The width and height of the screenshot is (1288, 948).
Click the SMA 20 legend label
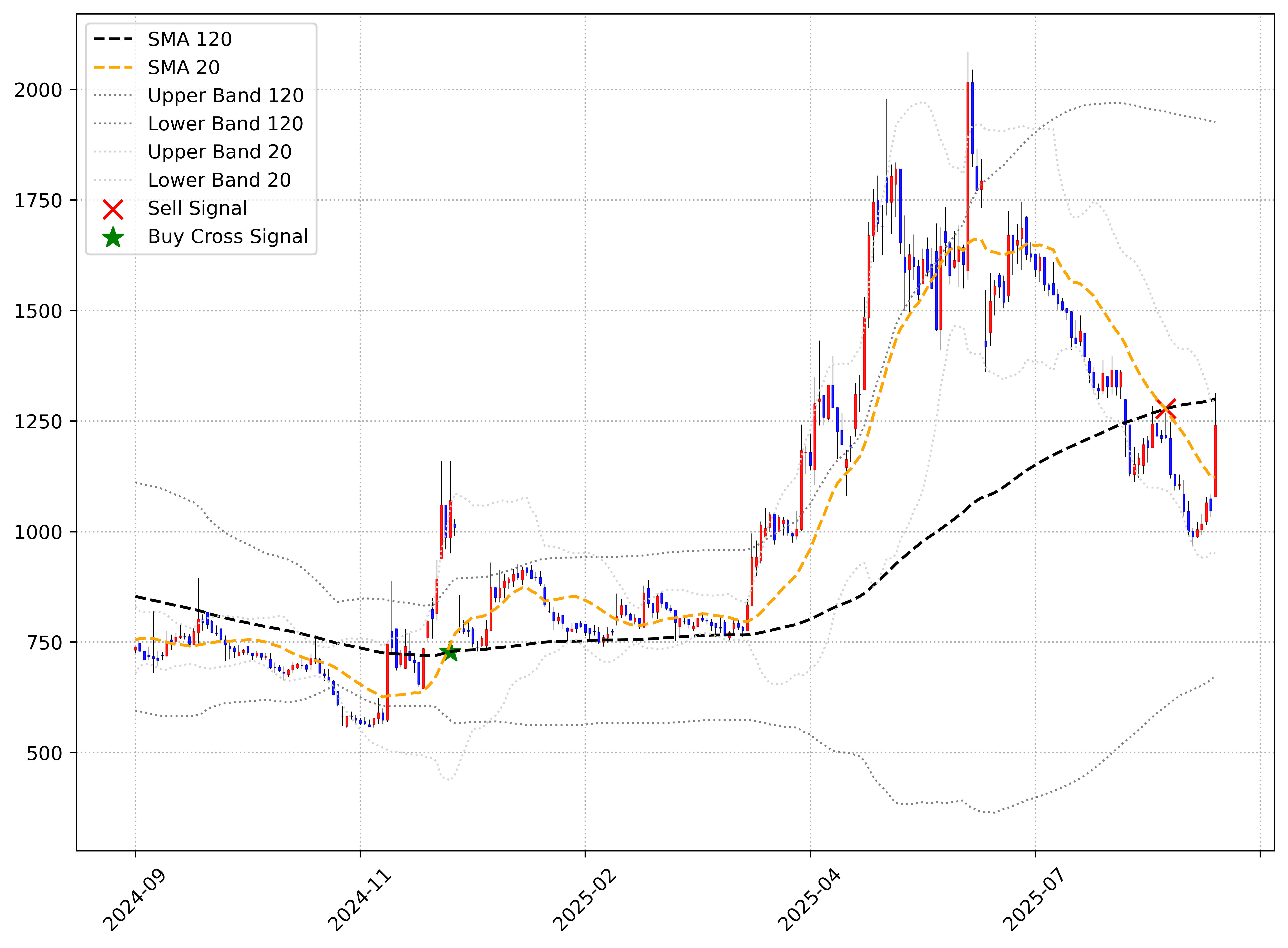[184, 68]
